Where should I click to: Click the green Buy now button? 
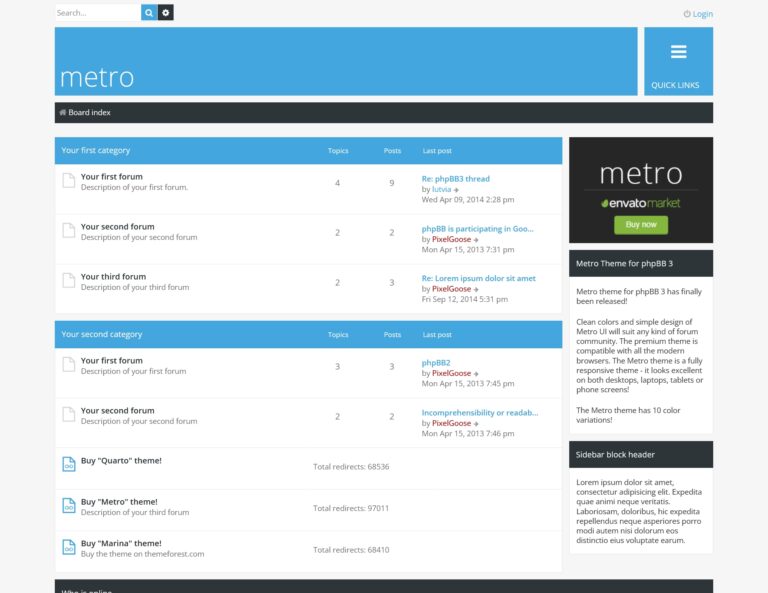pos(641,225)
